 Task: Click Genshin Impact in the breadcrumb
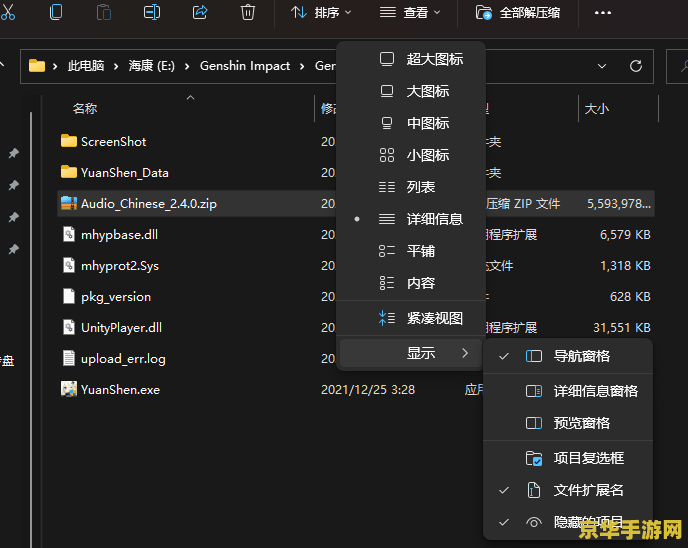point(245,66)
